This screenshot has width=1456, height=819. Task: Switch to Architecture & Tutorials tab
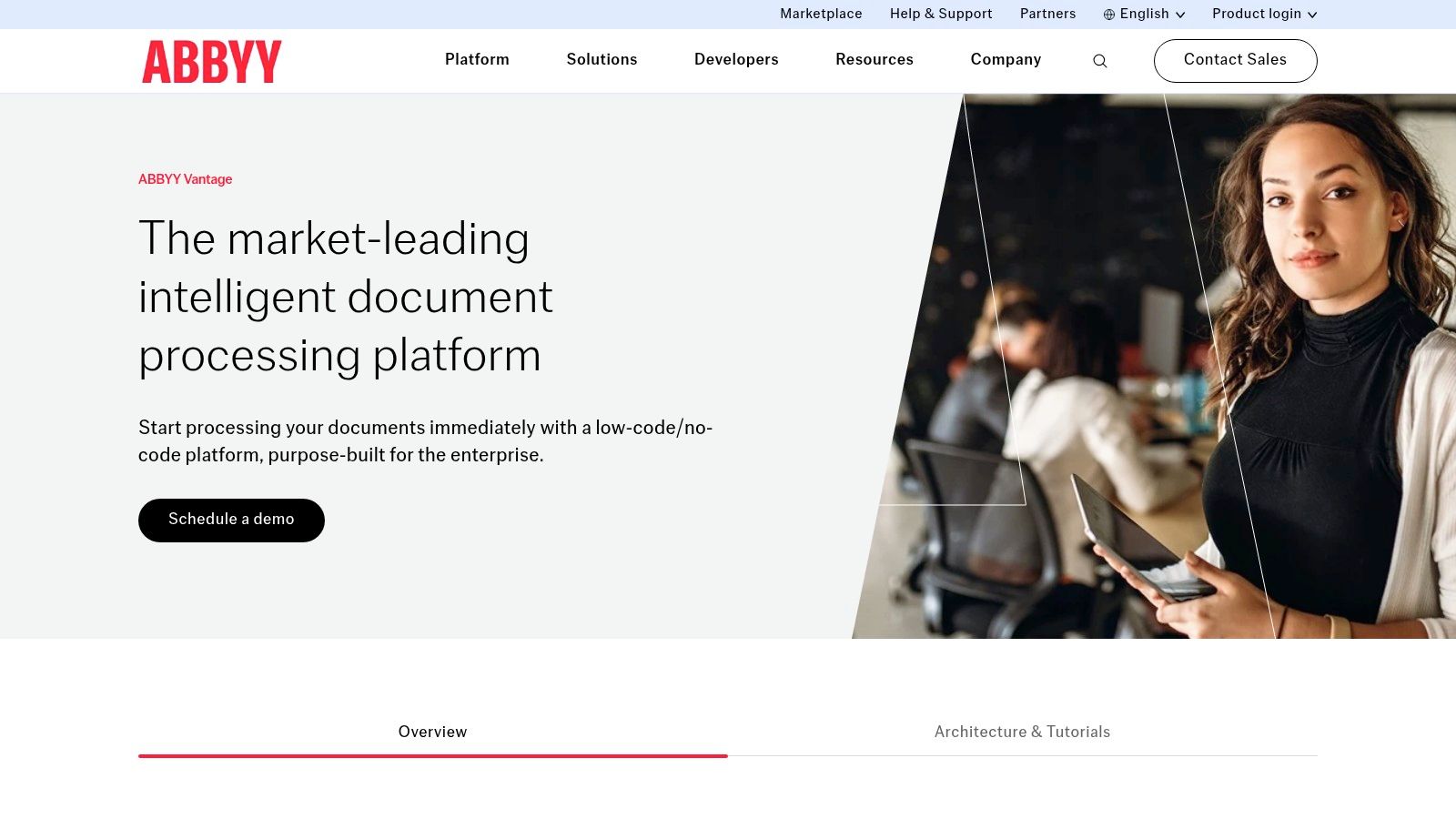[1022, 732]
